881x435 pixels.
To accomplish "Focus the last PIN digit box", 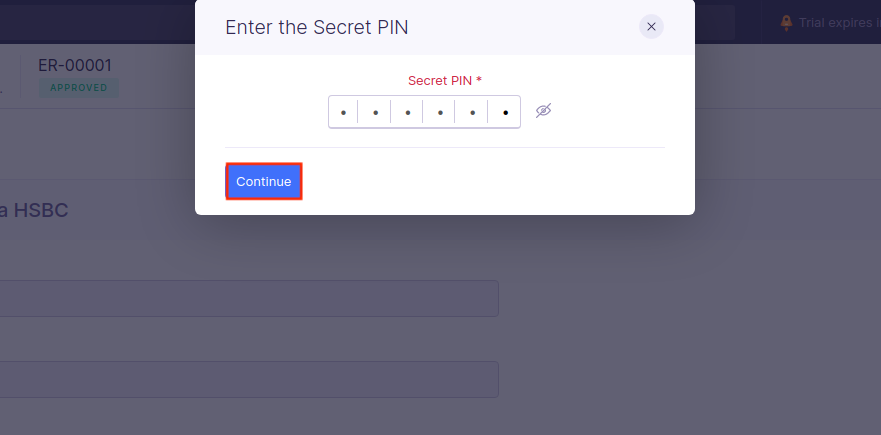I will [x=505, y=112].
